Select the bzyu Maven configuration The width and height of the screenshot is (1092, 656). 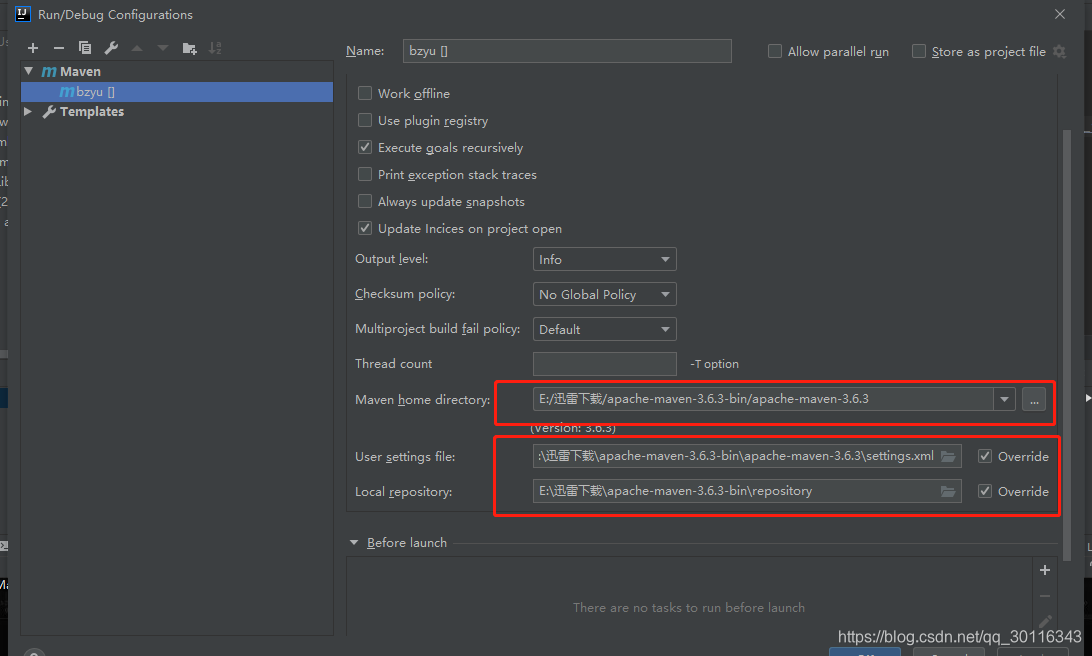coord(177,92)
